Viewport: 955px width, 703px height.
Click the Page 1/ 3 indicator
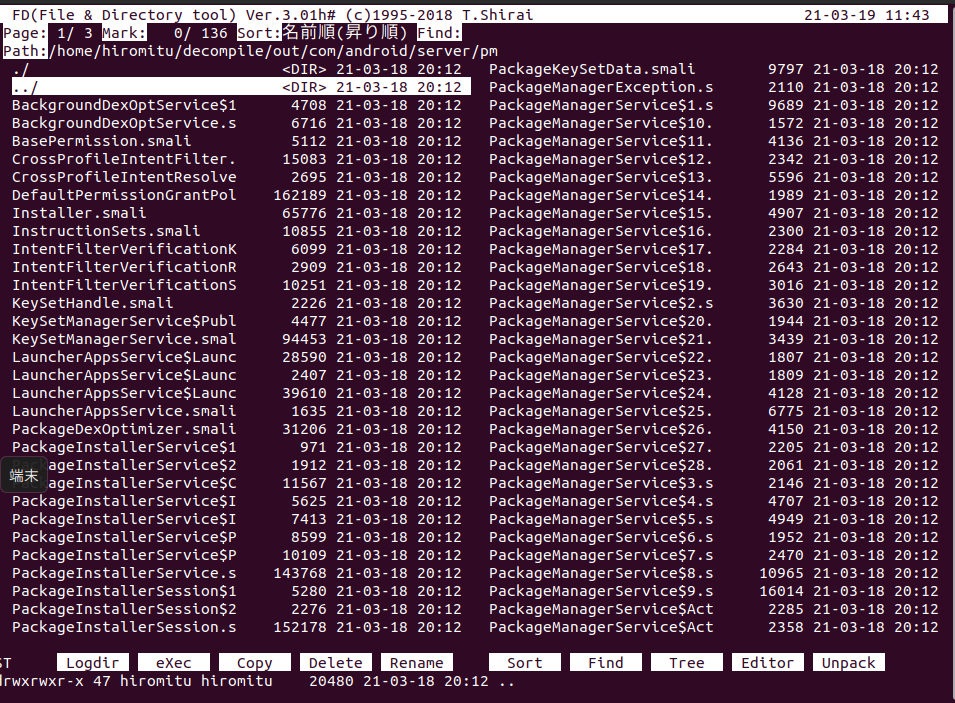pyautogui.click(x=48, y=33)
